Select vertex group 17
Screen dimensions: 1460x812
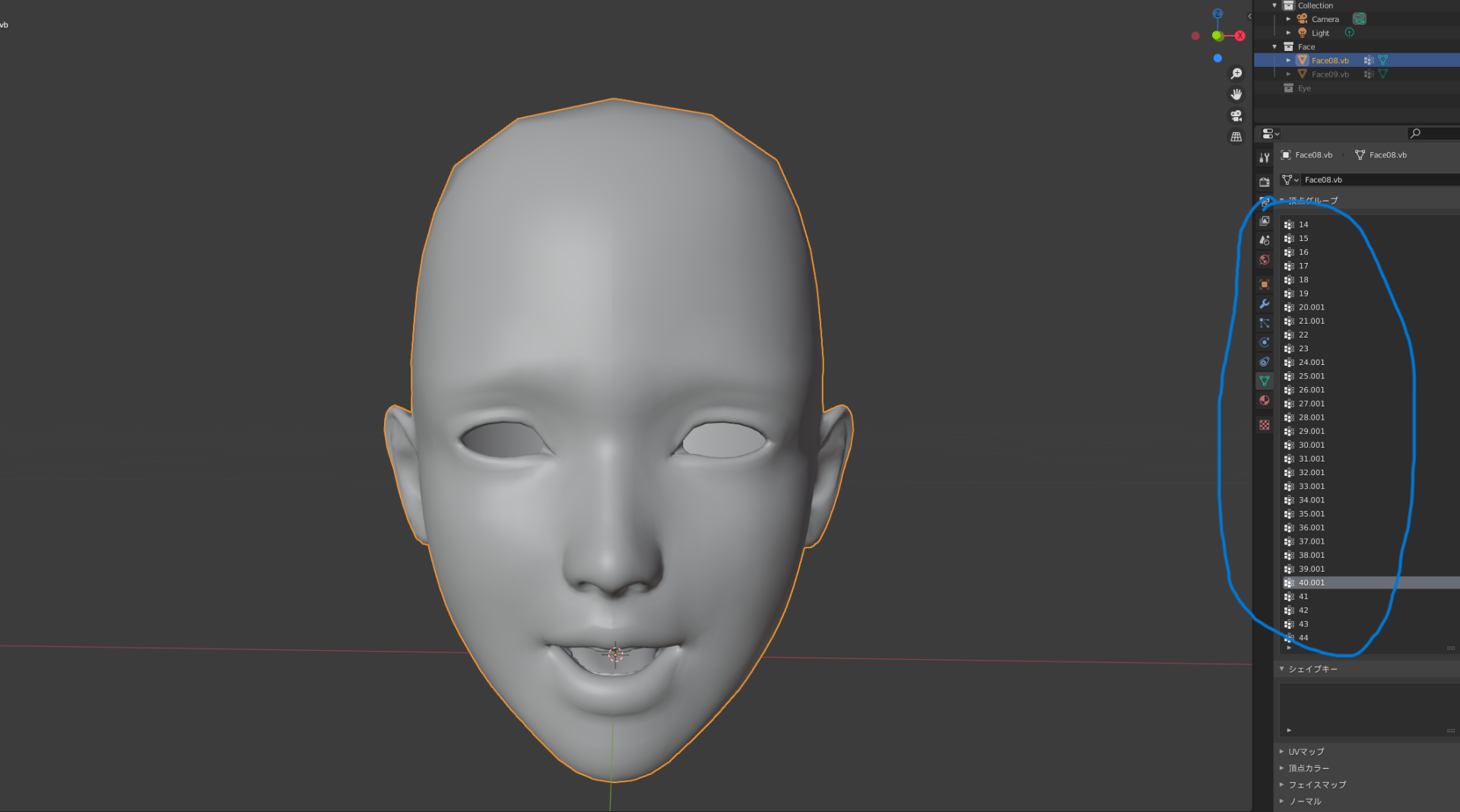[1371, 266]
